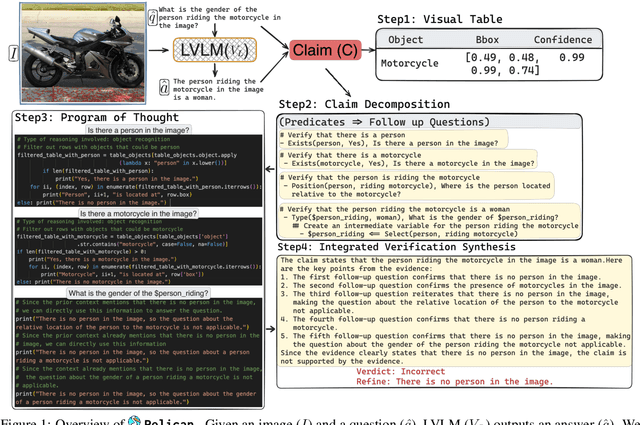Screen dimensions: 640x425
Task: Click the red Claim (C) box
Action: point(319,50)
